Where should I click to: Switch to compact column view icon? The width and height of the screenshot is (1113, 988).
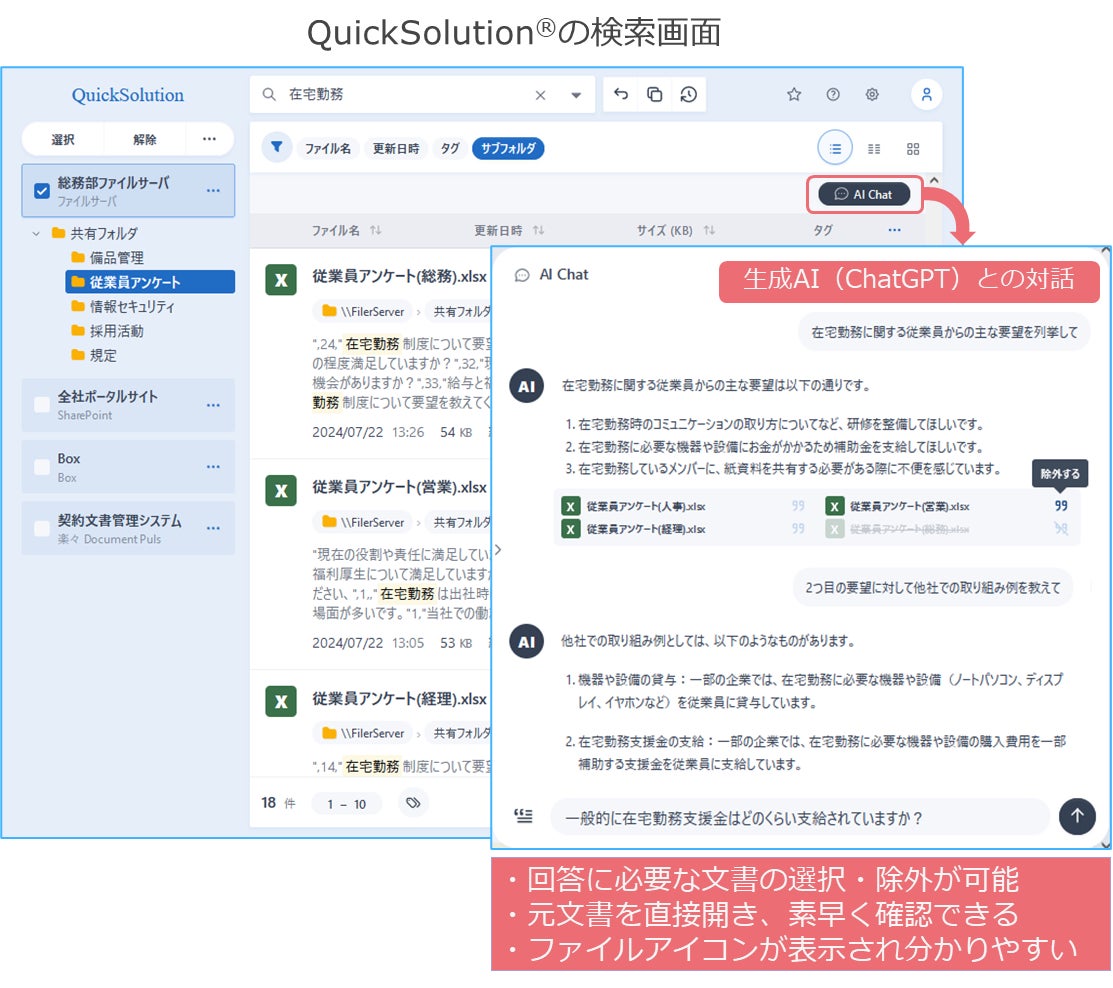point(874,149)
